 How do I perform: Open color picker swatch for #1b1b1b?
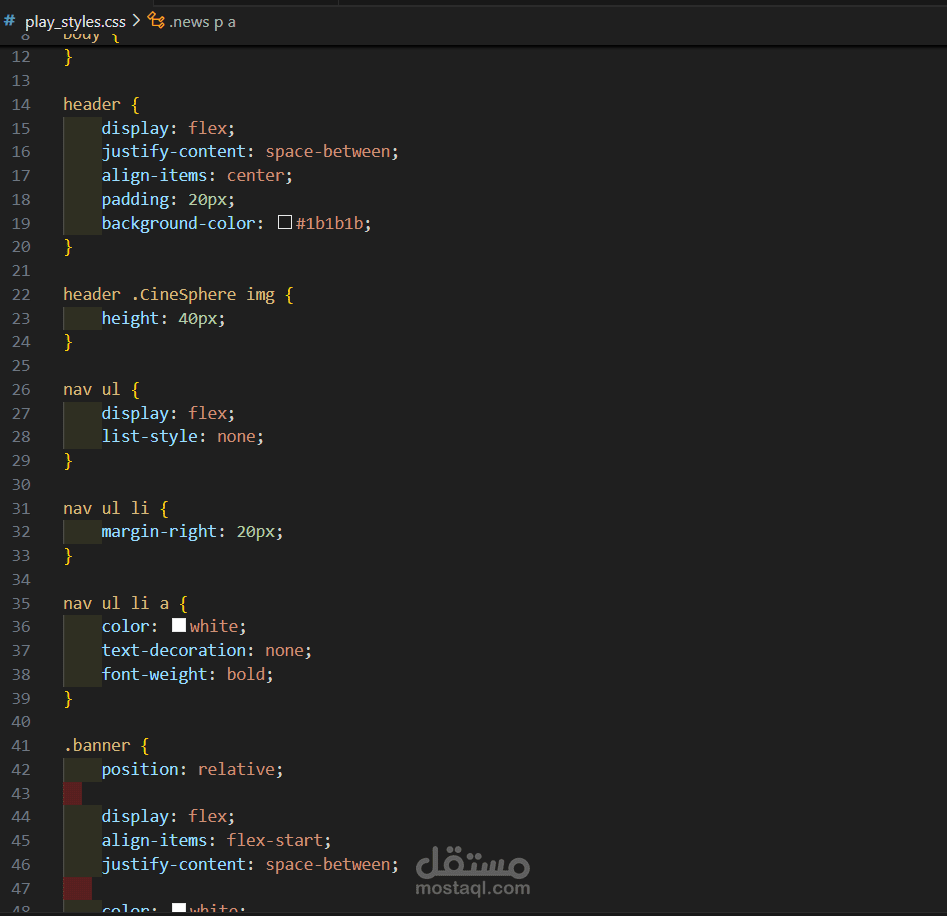(284, 222)
